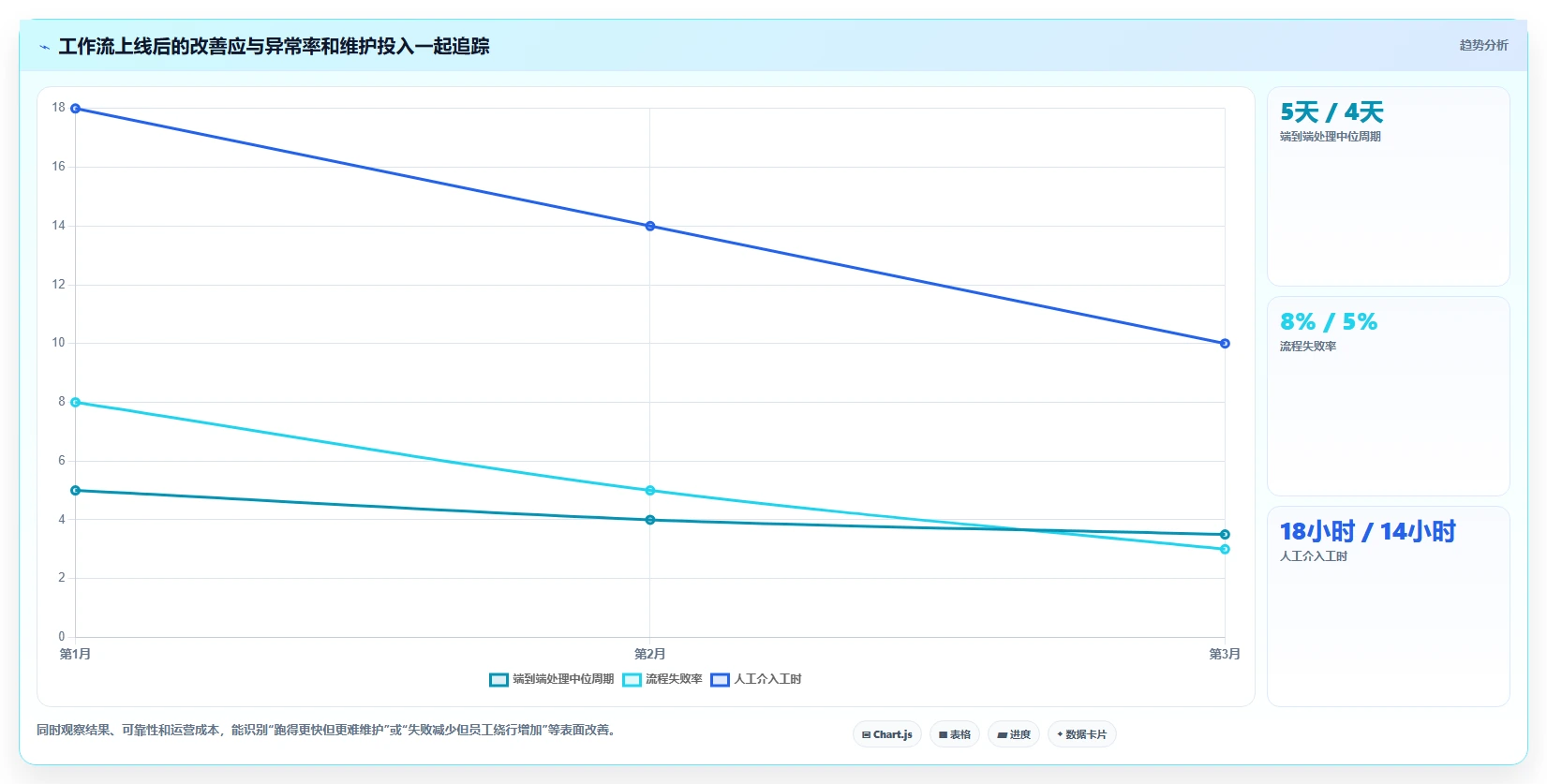Toggle the 流程失败率 legend swatch
This screenshot has height=784, width=1547.
(632, 680)
